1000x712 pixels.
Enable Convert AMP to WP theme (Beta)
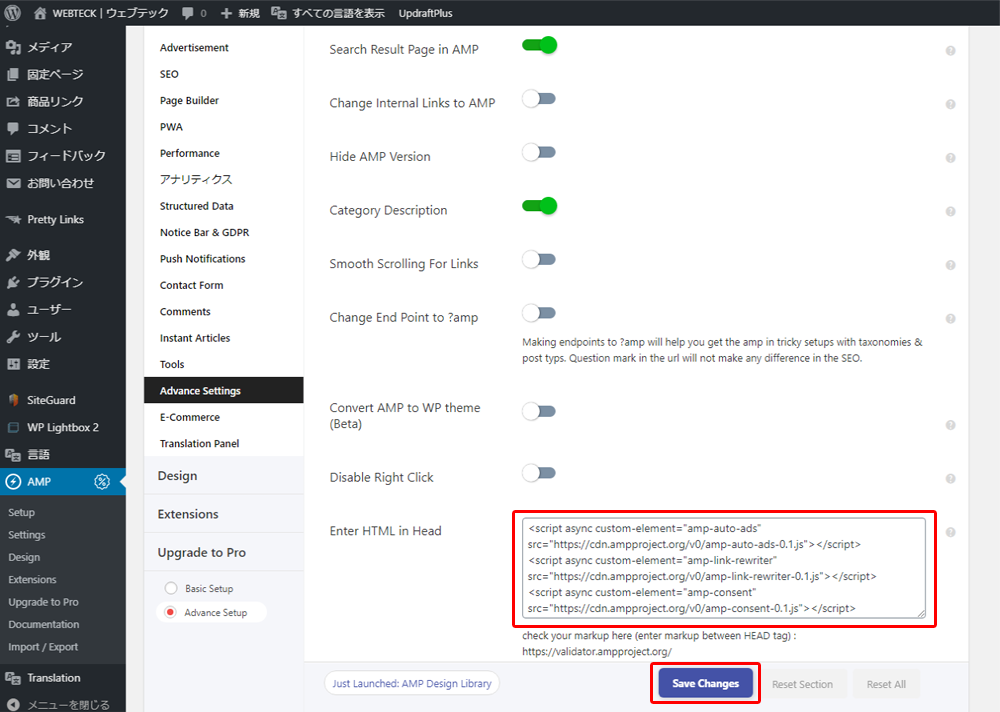(540, 412)
